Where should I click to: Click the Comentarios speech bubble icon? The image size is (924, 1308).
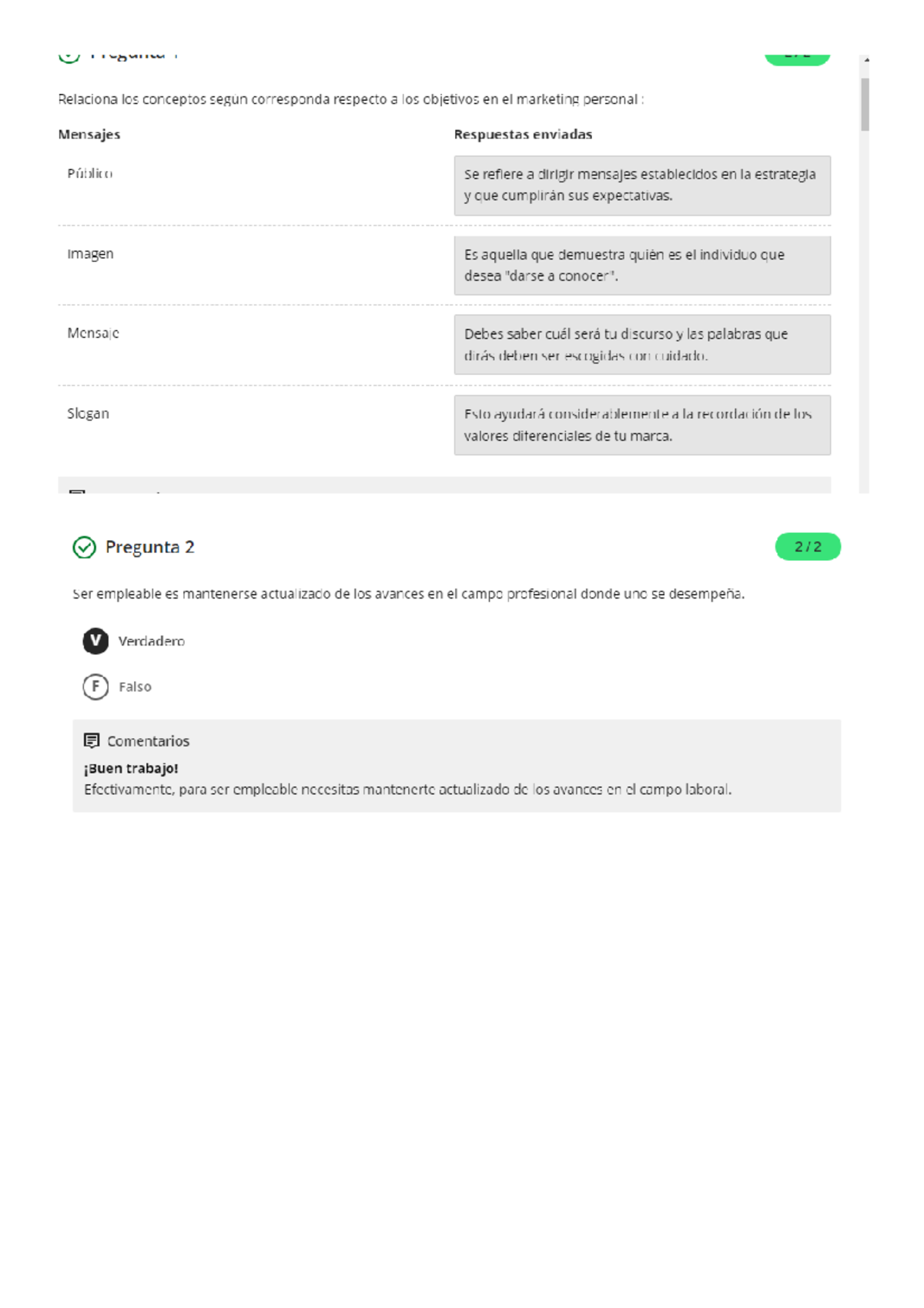[x=92, y=740]
